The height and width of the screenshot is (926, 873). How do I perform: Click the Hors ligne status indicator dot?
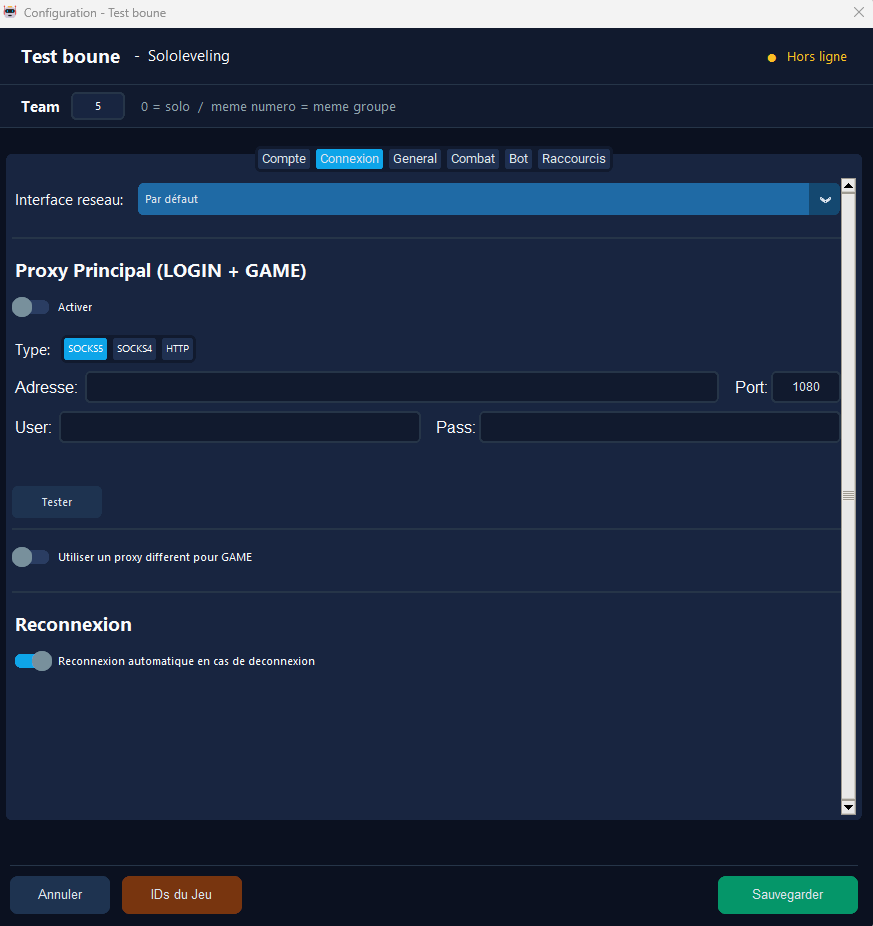pos(771,58)
